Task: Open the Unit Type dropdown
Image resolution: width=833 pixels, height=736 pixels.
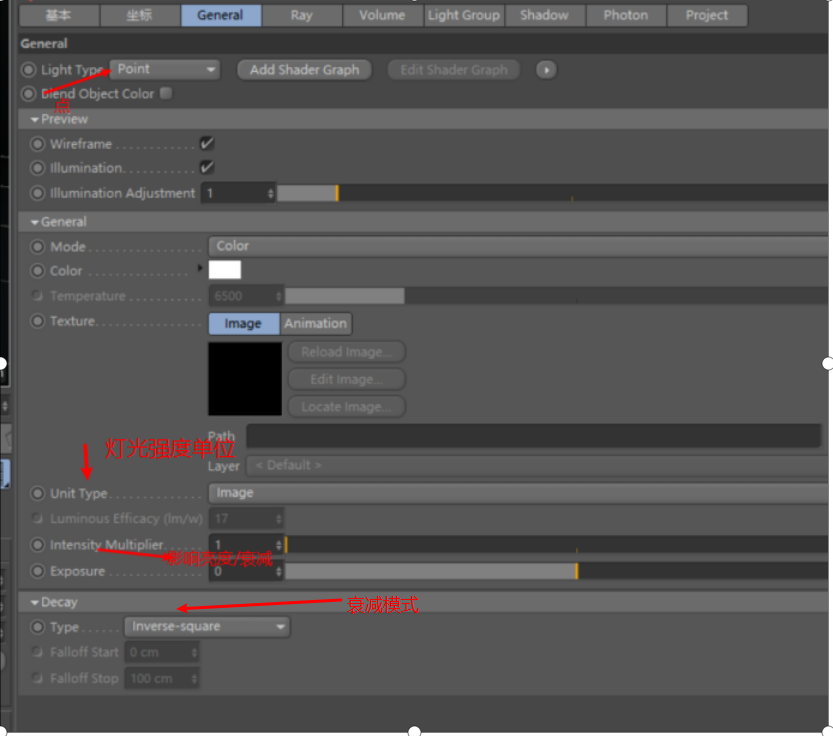Action: [x=518, y=493]
